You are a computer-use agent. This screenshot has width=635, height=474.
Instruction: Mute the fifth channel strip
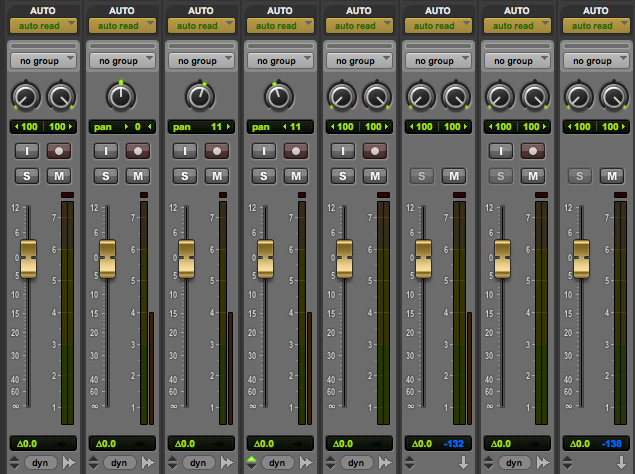click(375, 176)
